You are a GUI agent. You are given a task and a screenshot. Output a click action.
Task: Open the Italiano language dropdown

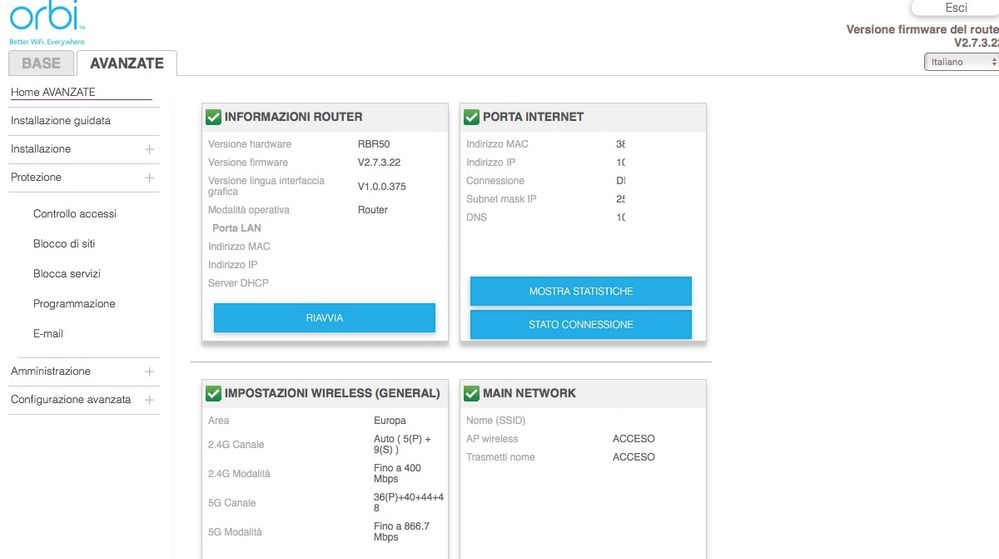click(x=960, y=62)
